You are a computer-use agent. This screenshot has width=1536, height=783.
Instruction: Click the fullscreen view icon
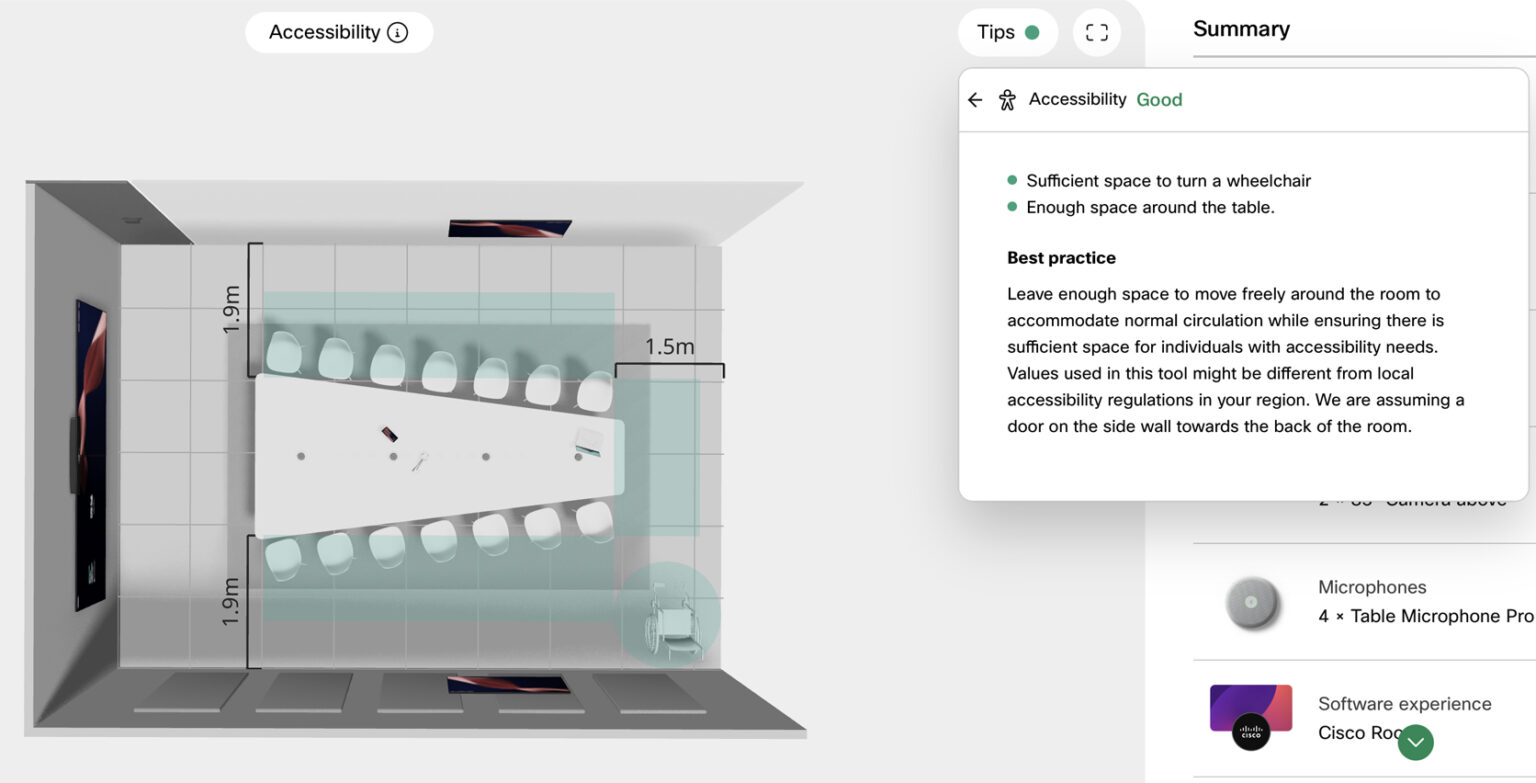click(x=1096, y=32)
